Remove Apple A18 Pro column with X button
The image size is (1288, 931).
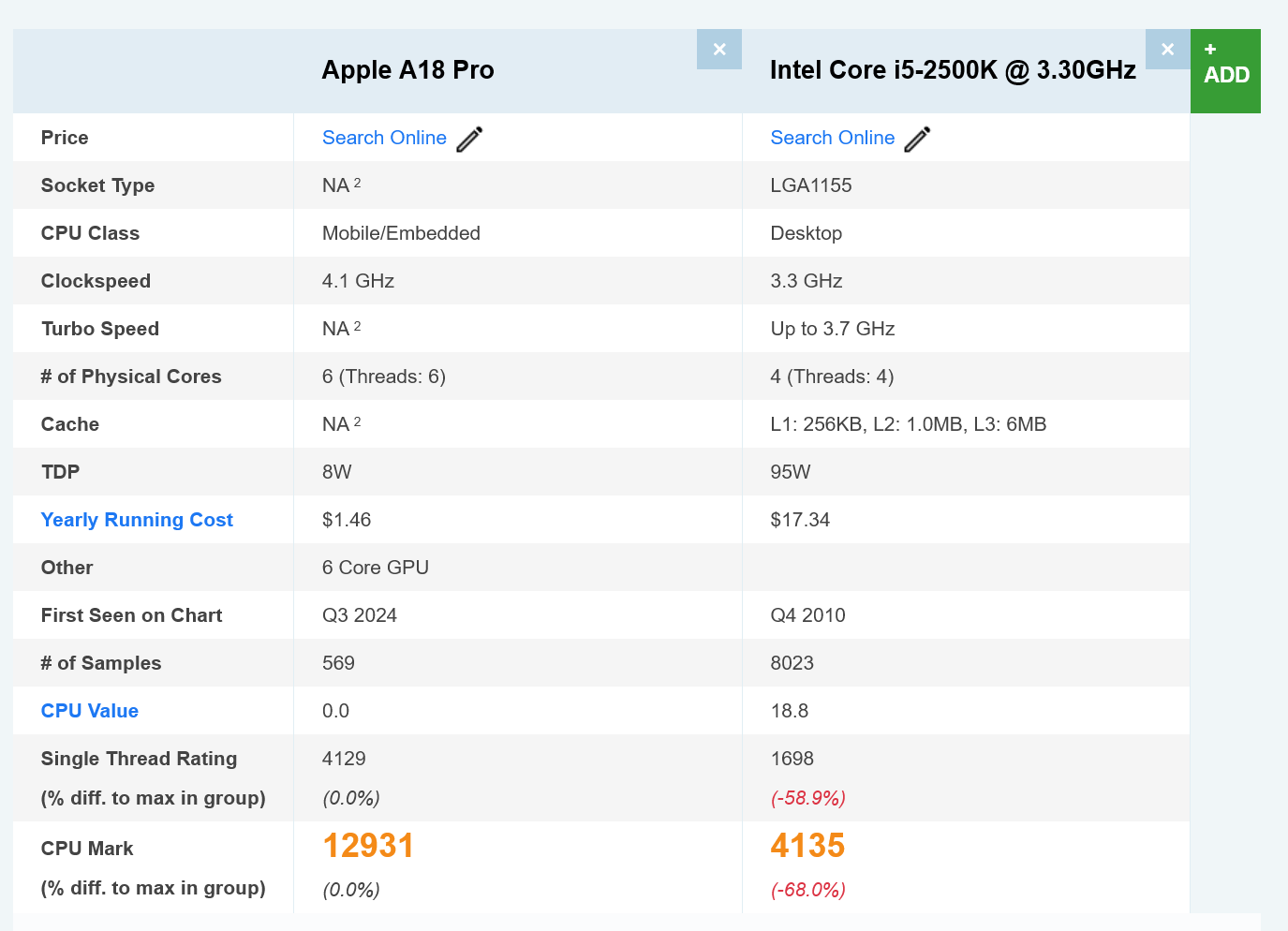719,49
